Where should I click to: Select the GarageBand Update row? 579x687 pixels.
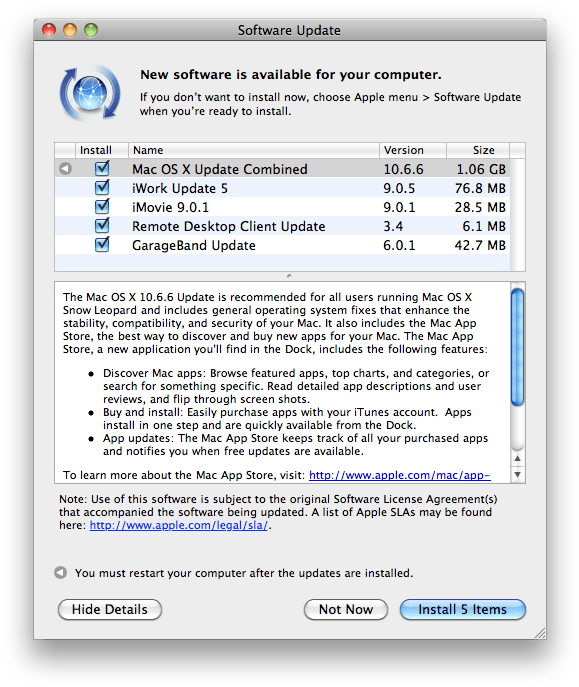pos(282,245)
